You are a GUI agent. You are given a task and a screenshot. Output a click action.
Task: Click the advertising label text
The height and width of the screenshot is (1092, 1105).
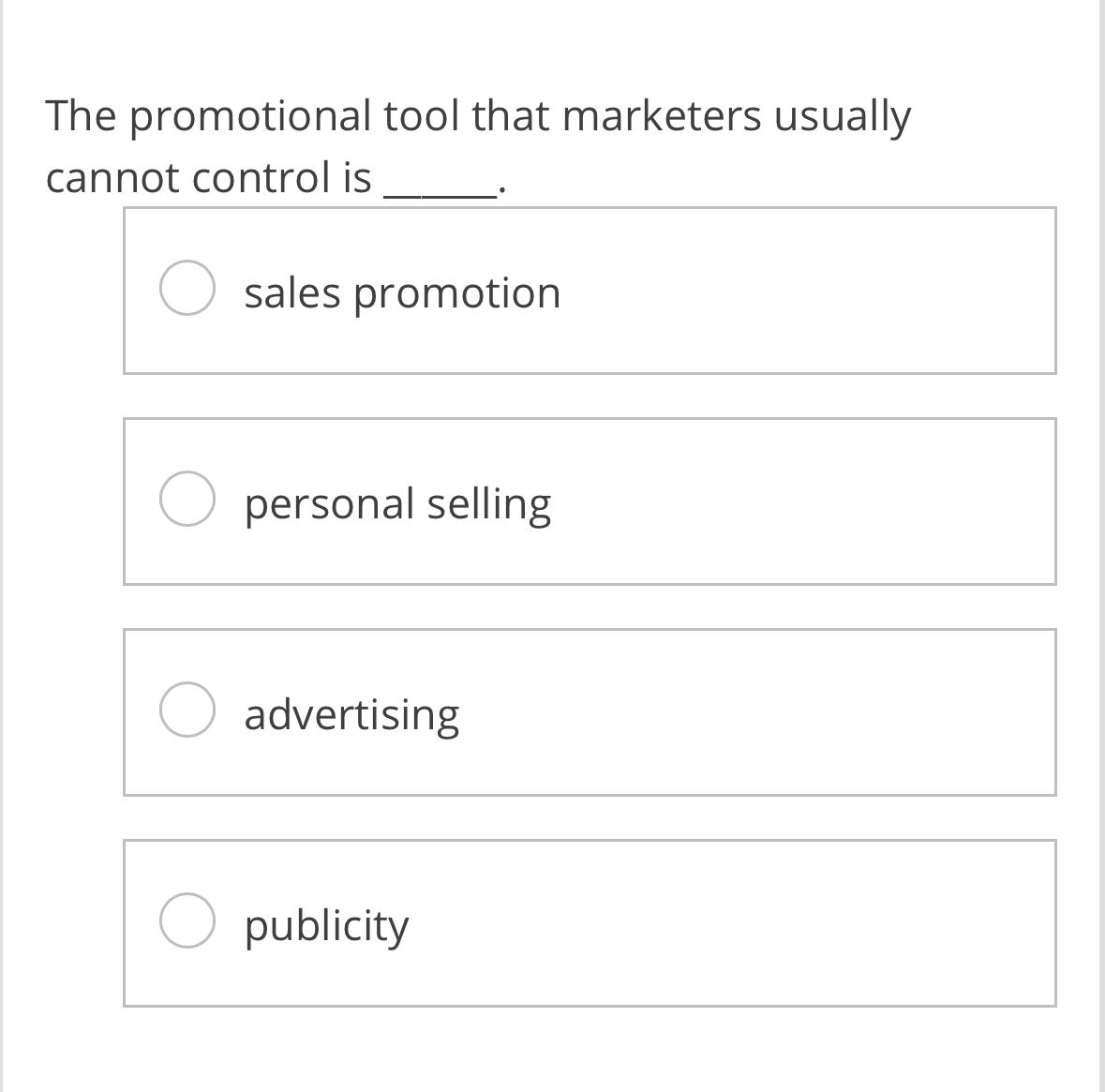pos(352,714)
